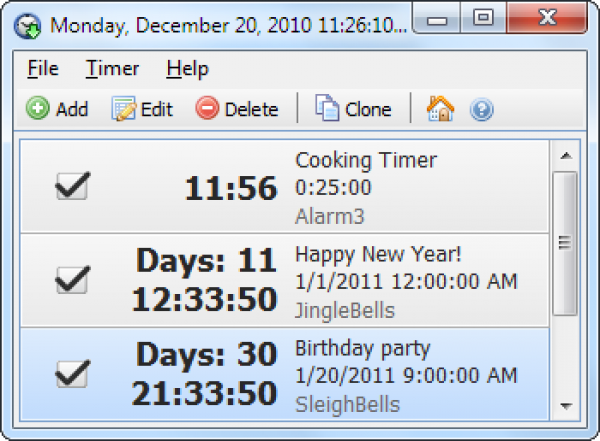The width and height of the screenshot is (600, 441).
Task: Open help via blue question icon
Action: pos(481,109)
